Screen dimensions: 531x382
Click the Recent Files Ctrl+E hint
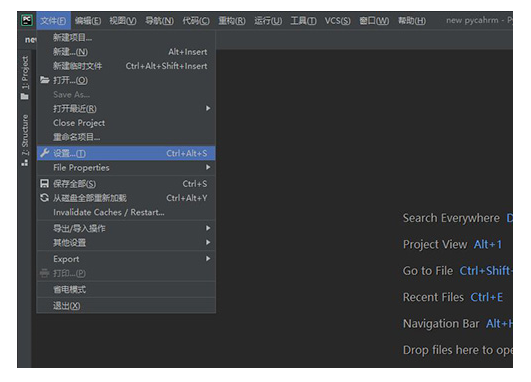453,297
